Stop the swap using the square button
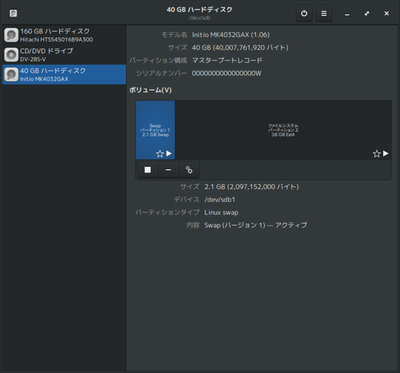Screen dimensions: 400x373 (x=148, y=170)
